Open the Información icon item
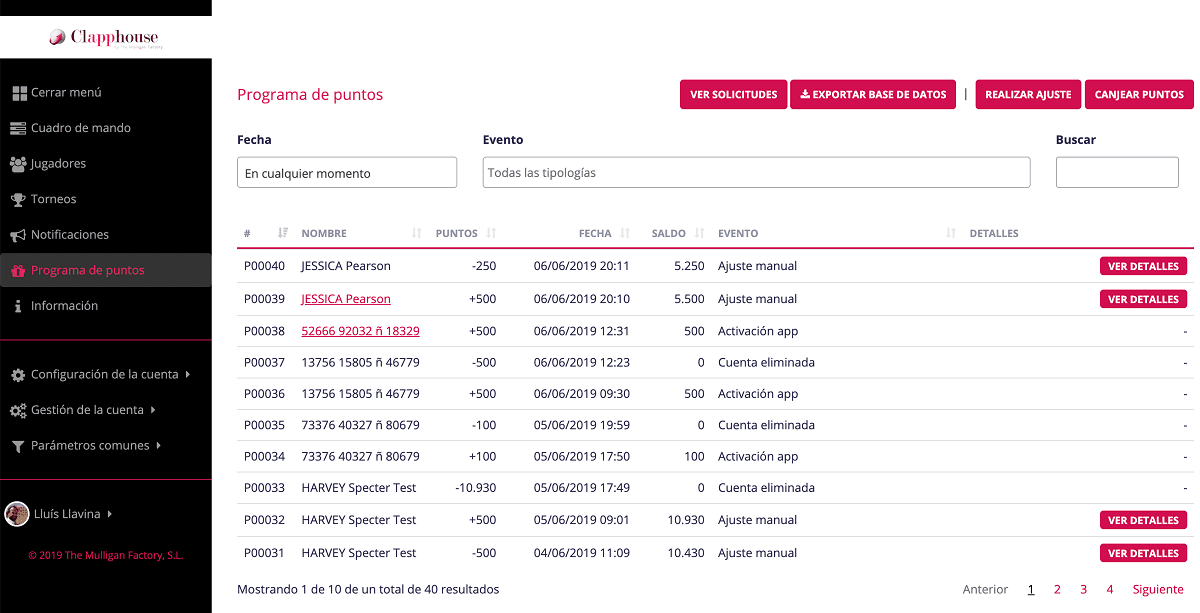The image size is (1200, 613). 18,306
